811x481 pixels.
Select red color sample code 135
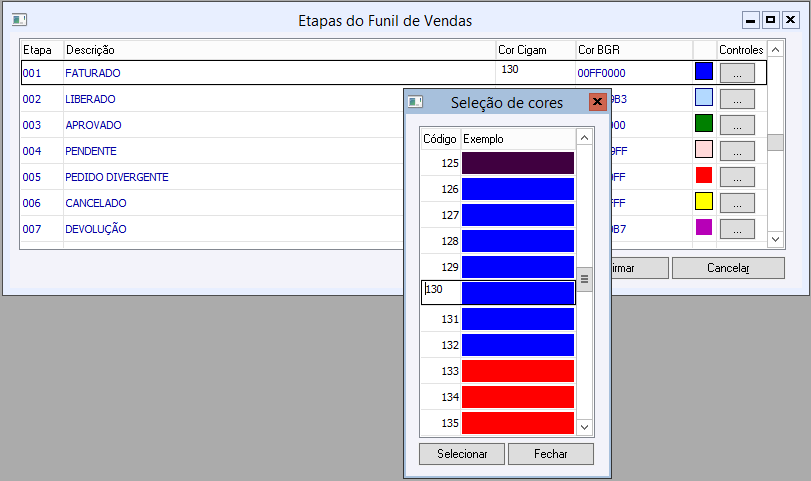click(x=518, y=423)
